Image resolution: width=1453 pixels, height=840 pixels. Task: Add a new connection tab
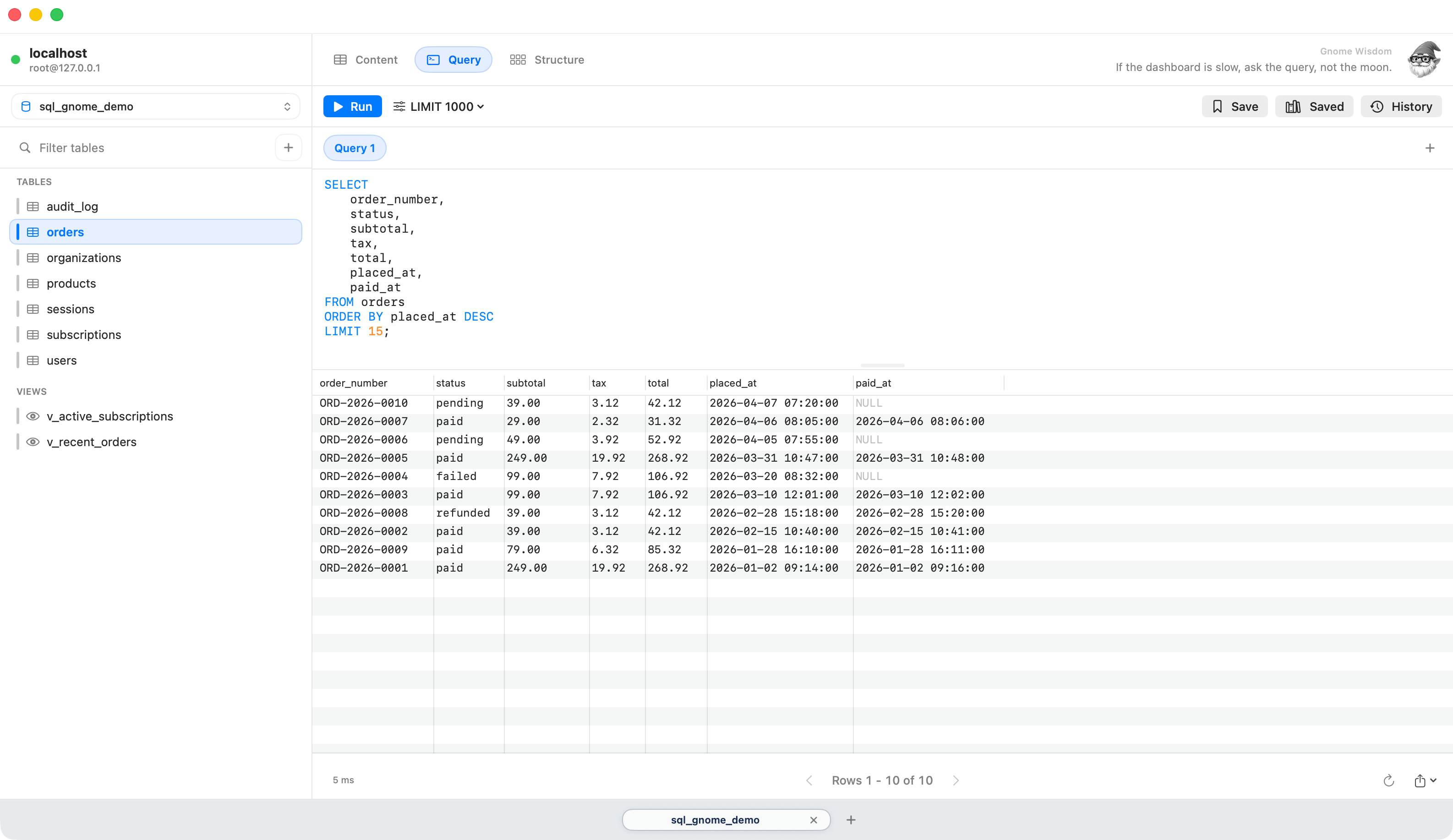[851, 820]
